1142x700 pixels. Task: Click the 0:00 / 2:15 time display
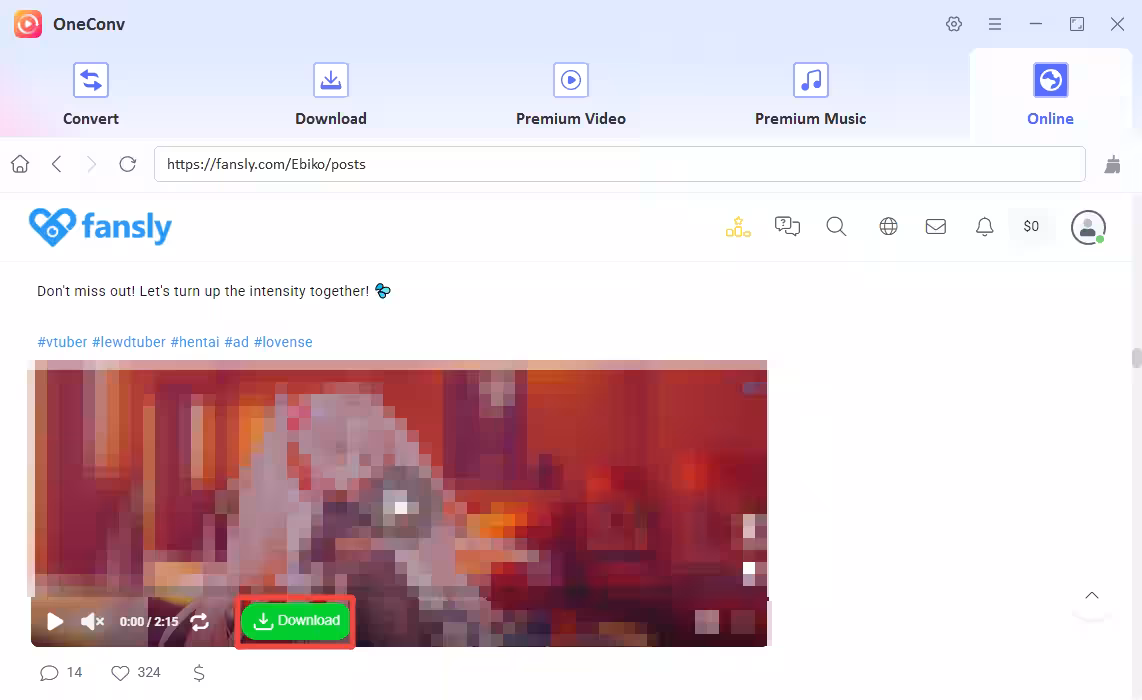point(149,622)
